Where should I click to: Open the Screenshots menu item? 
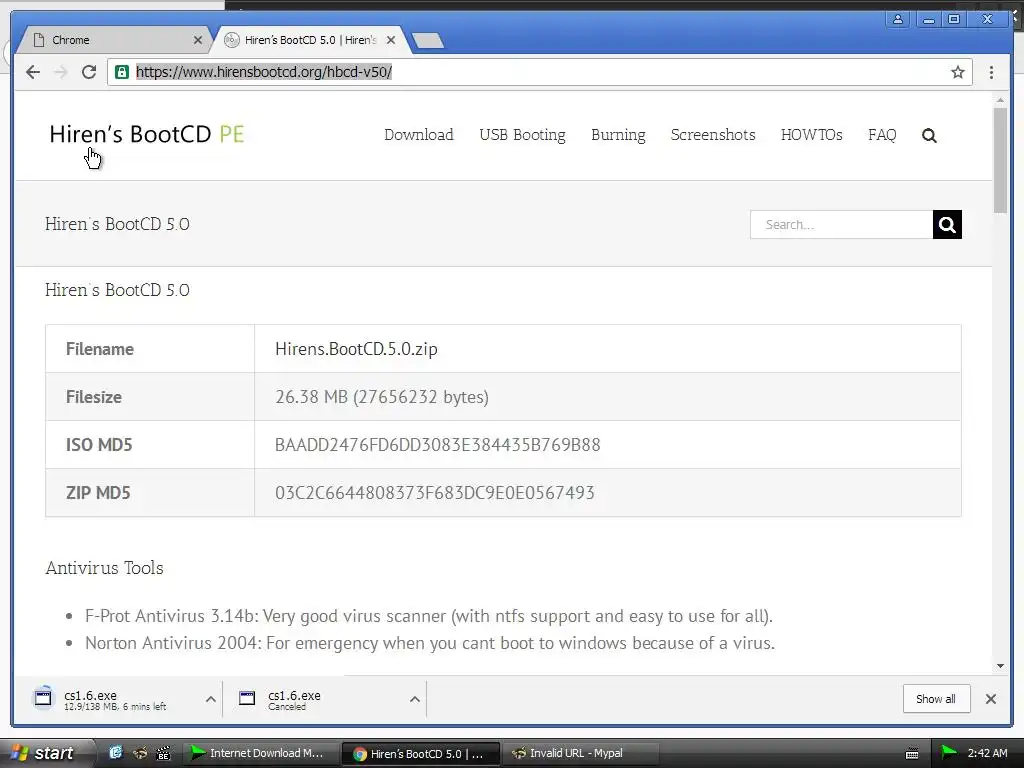click(x=713, y=135)
